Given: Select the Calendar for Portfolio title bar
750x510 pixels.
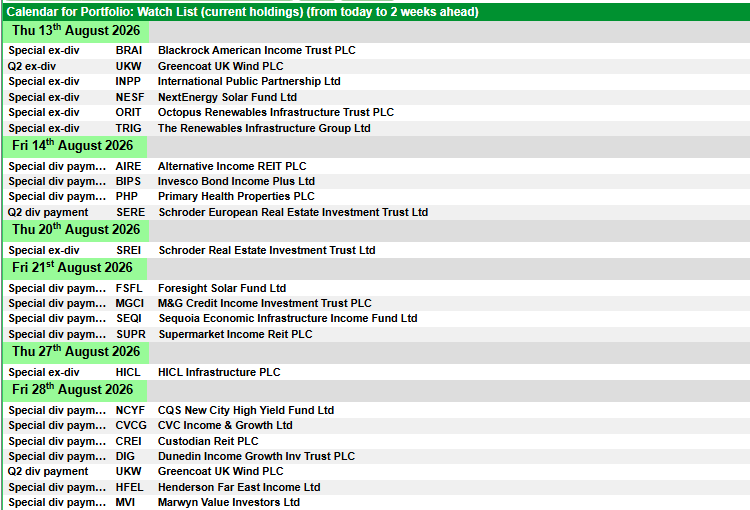Looking at the screenshot, I should tap(376, 12).
